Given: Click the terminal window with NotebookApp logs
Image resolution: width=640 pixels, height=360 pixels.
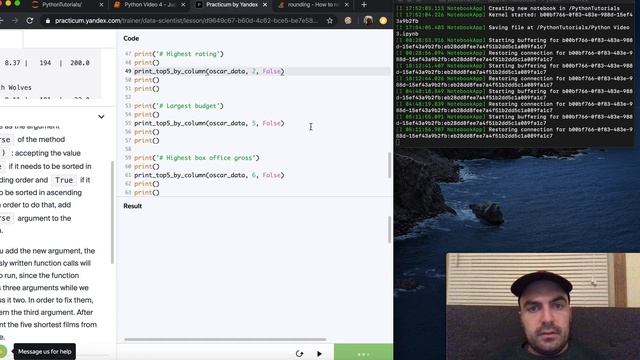Looking at the screenshot, I should 515,73.
